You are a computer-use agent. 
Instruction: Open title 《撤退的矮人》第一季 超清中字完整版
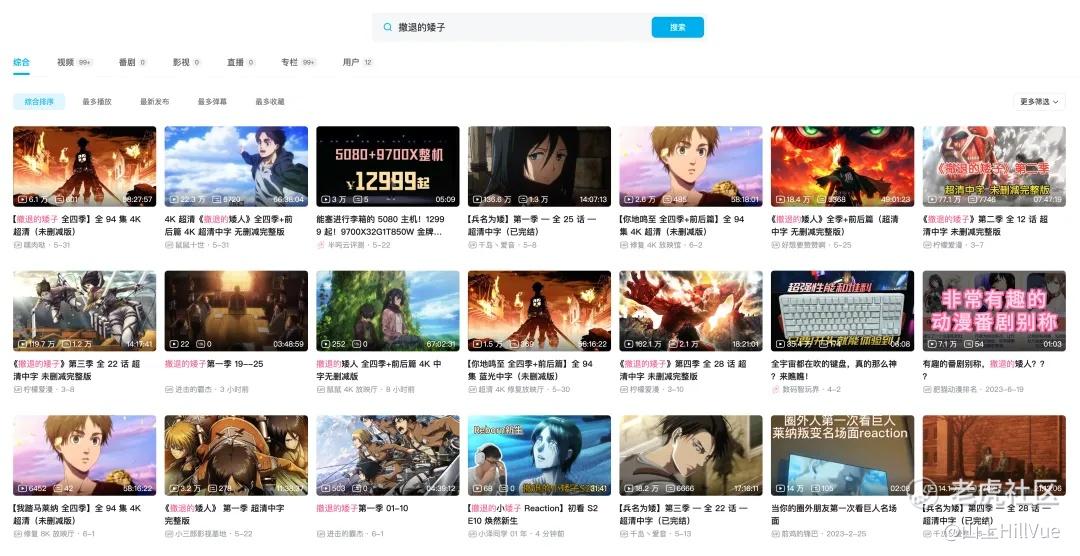[x=225, y=514]
